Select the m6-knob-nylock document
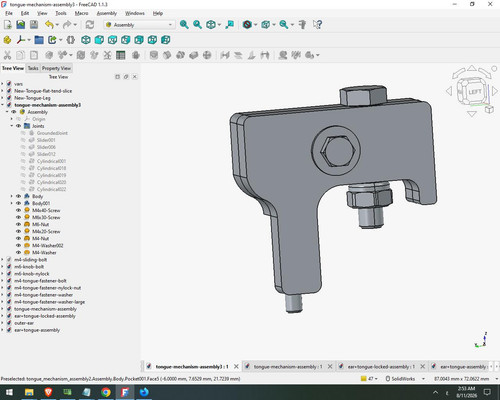Image resolution: width=500 pixels, height=400 pixels. click(32, 274)
